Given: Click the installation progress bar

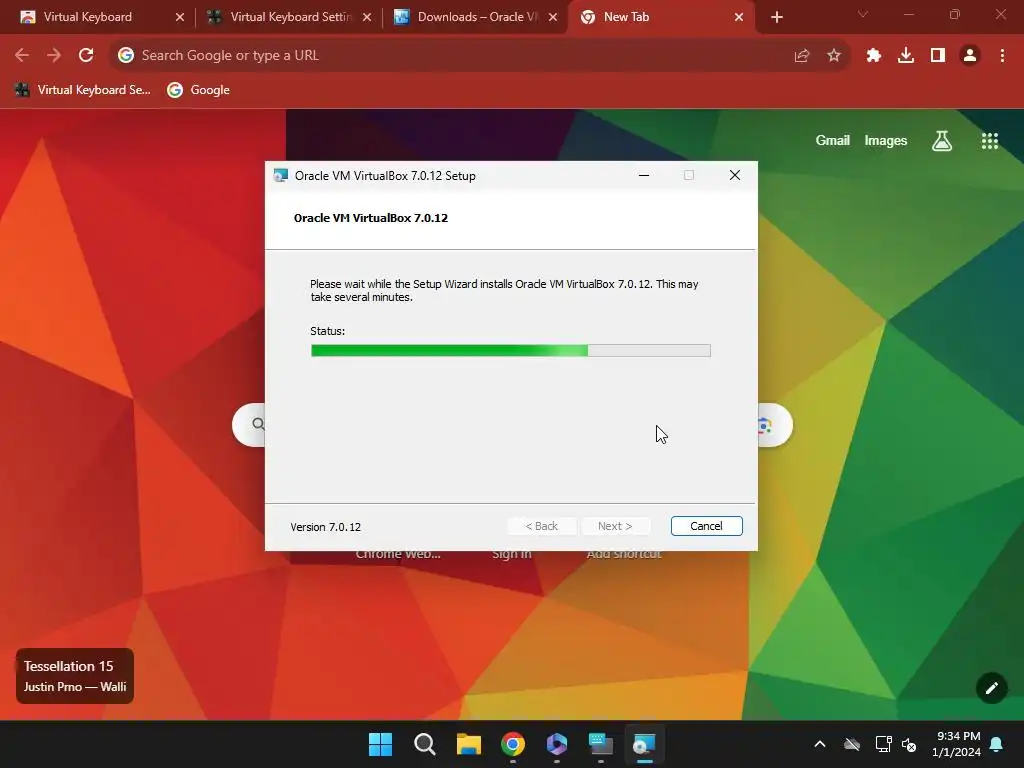Looking at the screenshot, I should [x=511, y=351].
